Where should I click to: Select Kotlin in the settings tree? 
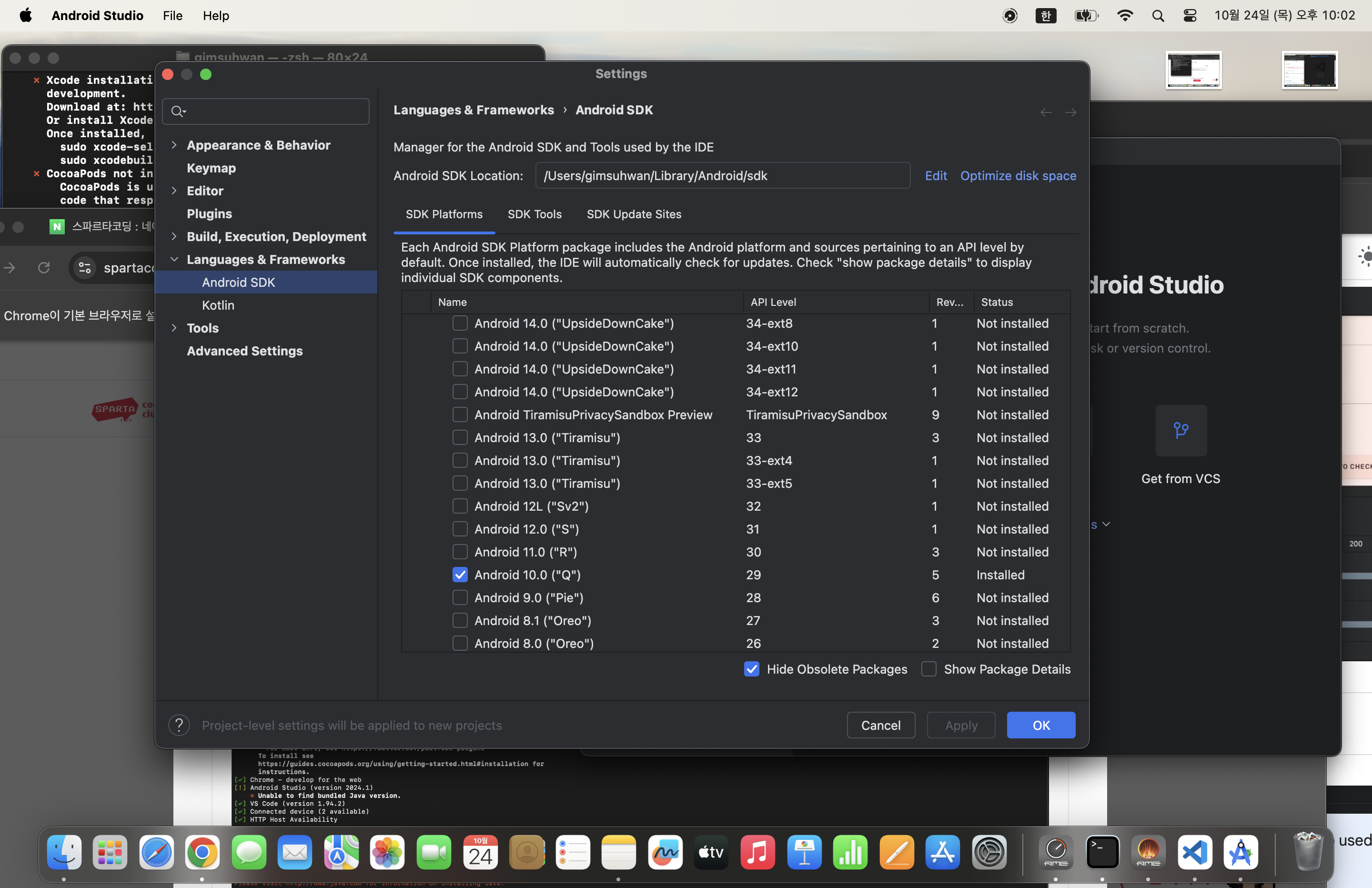coord(218,305)
